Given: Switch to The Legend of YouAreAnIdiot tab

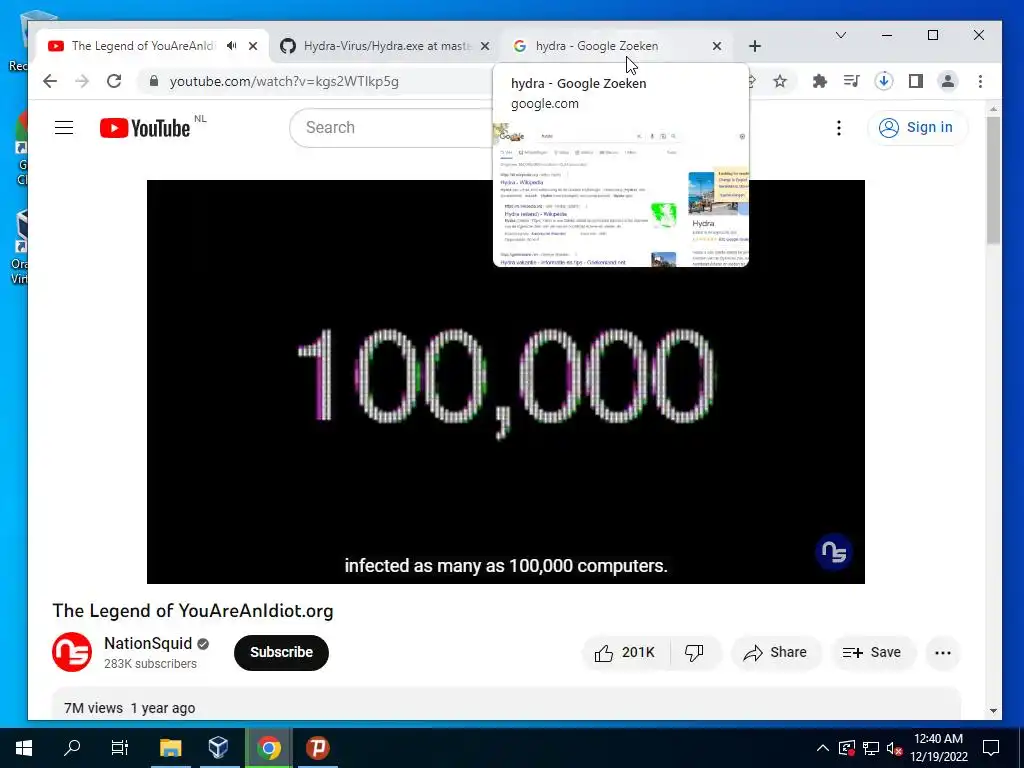Looking at the screenshot, I should (x=142, y=46).
